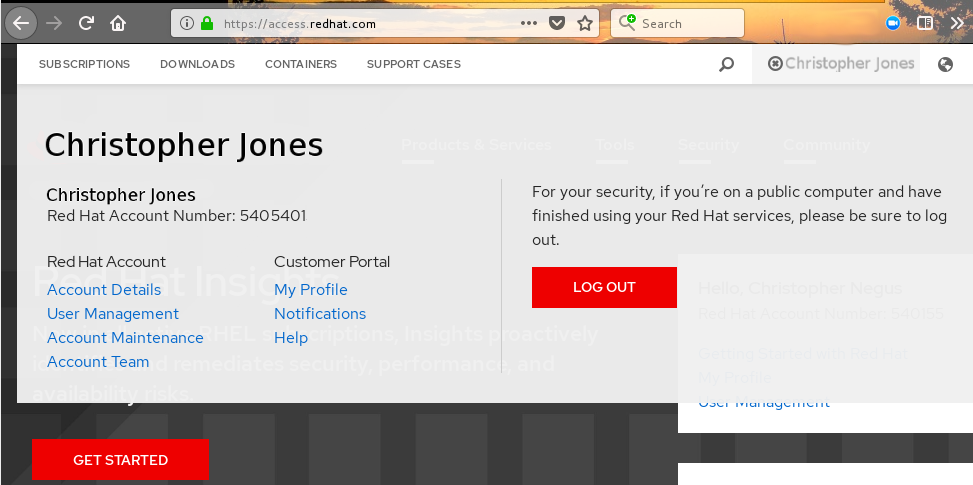Open the Subscriptions menu item
Viewport: 973px width, 485px height.
(x=84, y=64)
